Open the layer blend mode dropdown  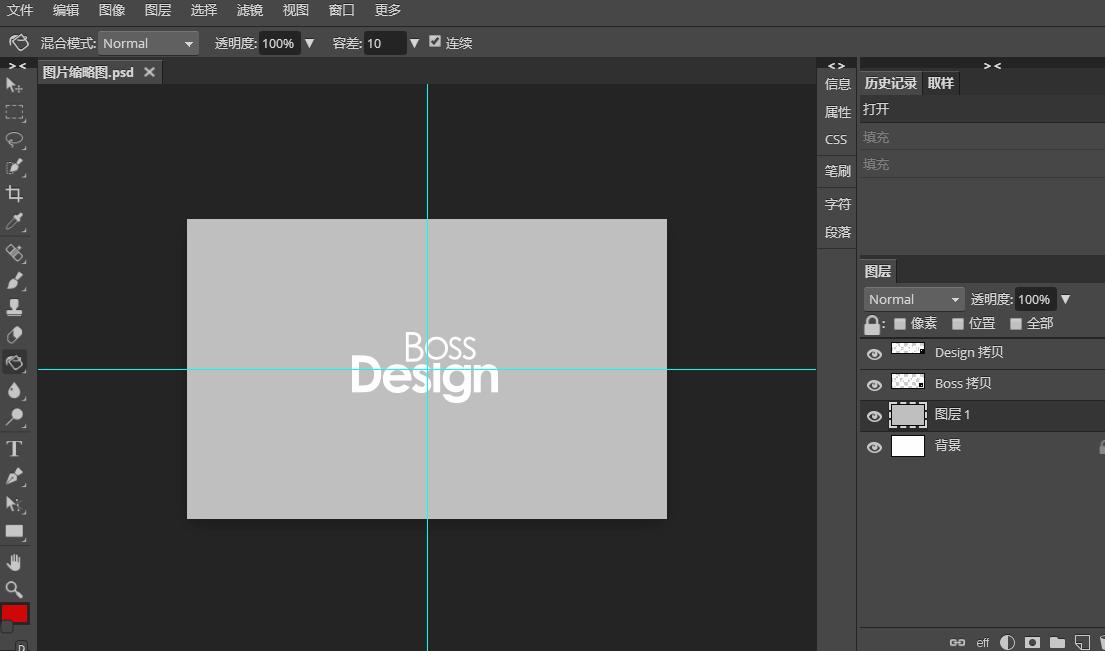coord(914,299)
